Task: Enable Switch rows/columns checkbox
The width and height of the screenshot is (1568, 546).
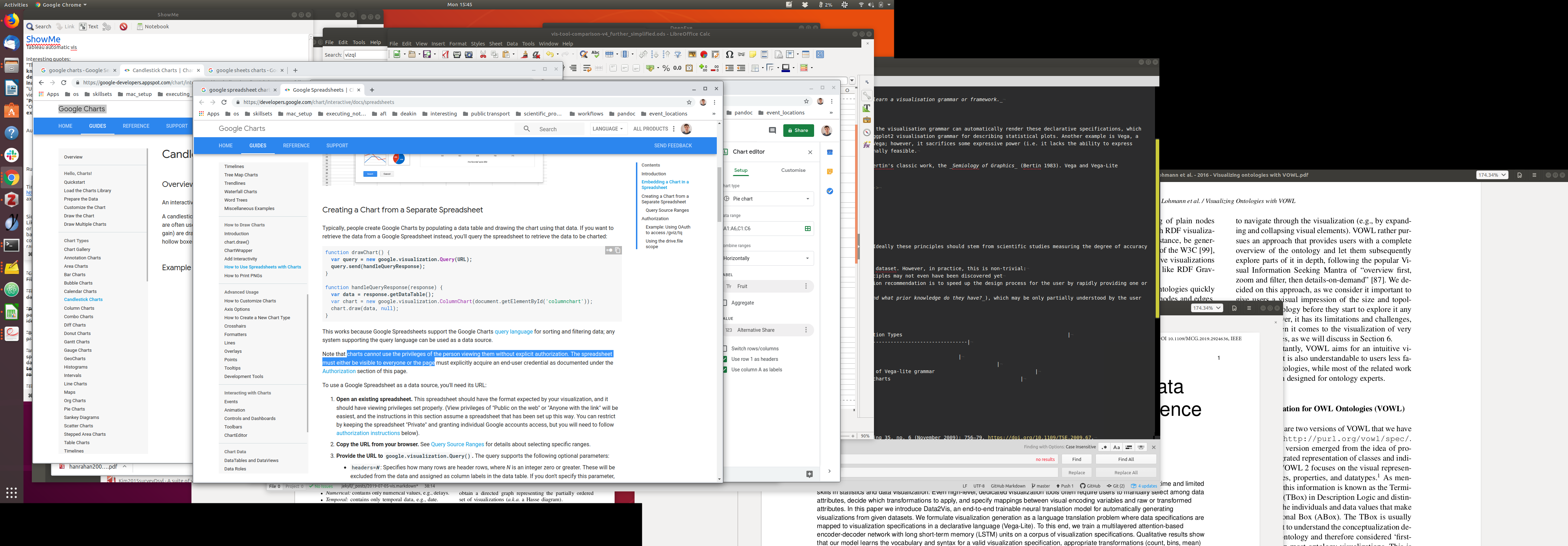Action: pos(725,349)
